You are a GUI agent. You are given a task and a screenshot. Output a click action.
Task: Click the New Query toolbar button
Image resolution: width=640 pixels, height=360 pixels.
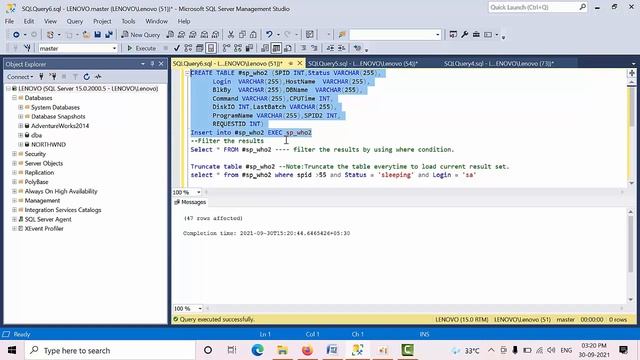coord(140,35)
